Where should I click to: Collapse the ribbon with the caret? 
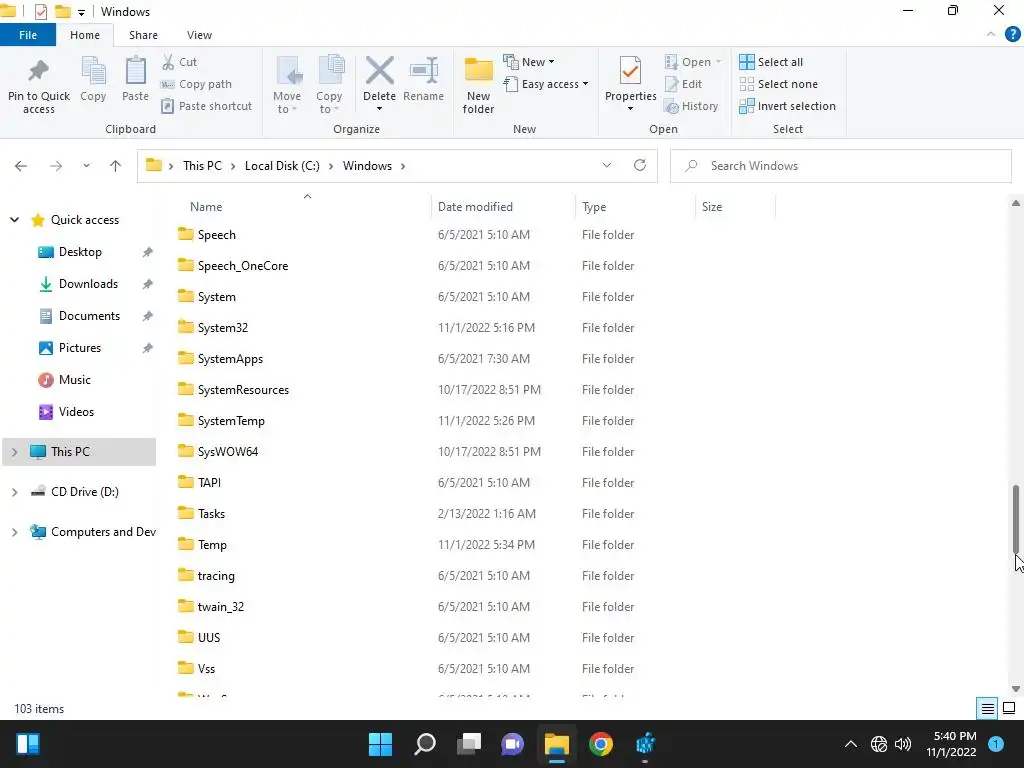pos(991,35)
